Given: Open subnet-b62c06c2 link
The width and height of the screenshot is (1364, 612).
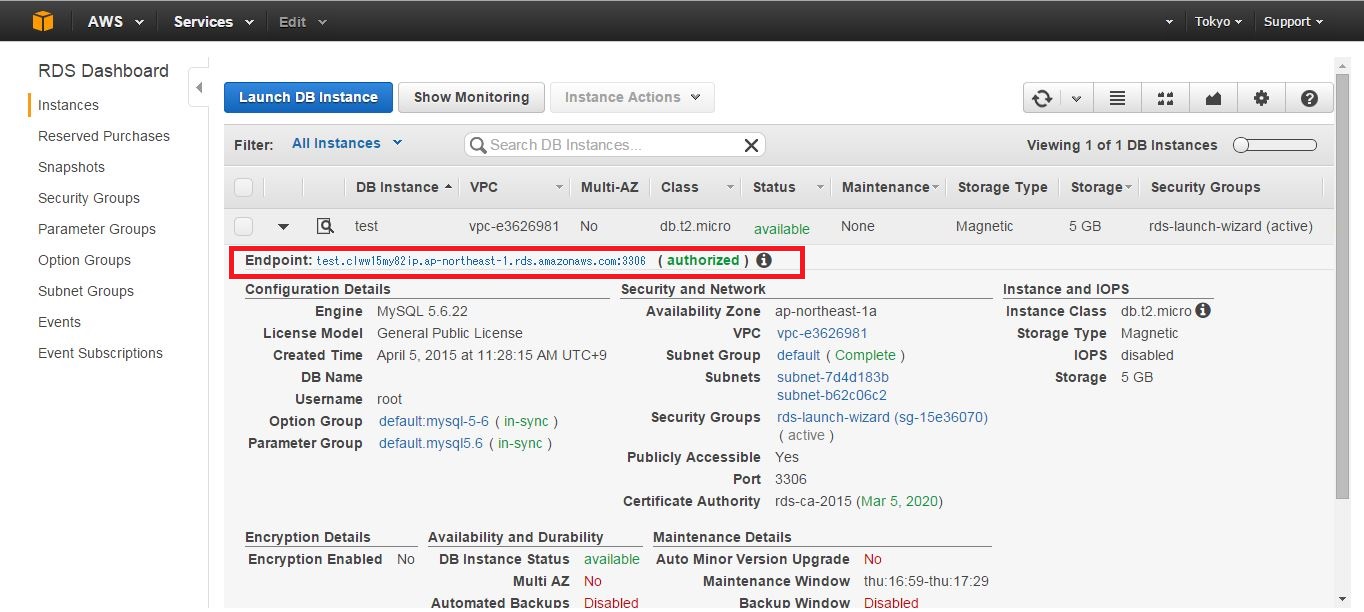Looking at the screenshot, I should click(832, 395).
